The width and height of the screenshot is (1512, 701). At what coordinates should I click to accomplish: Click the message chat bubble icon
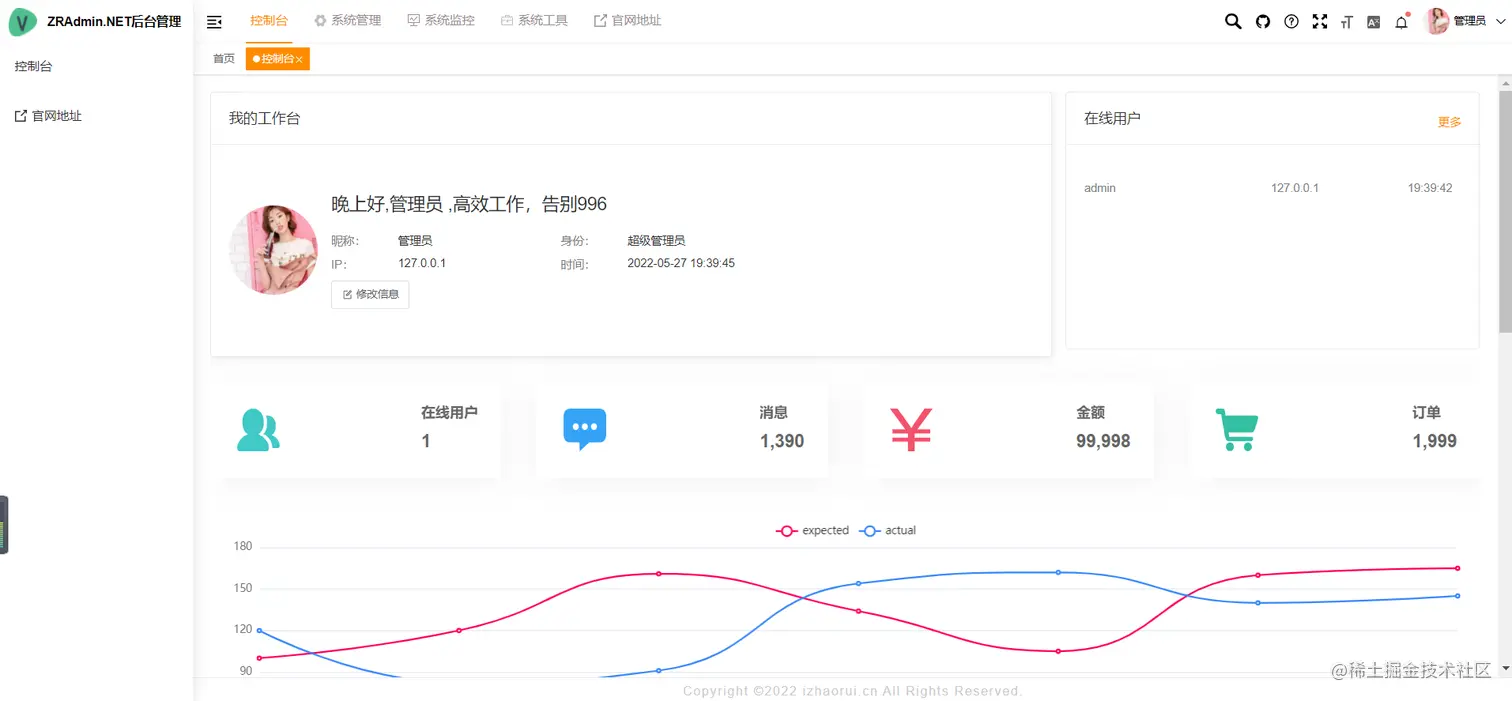pos(585,430)
